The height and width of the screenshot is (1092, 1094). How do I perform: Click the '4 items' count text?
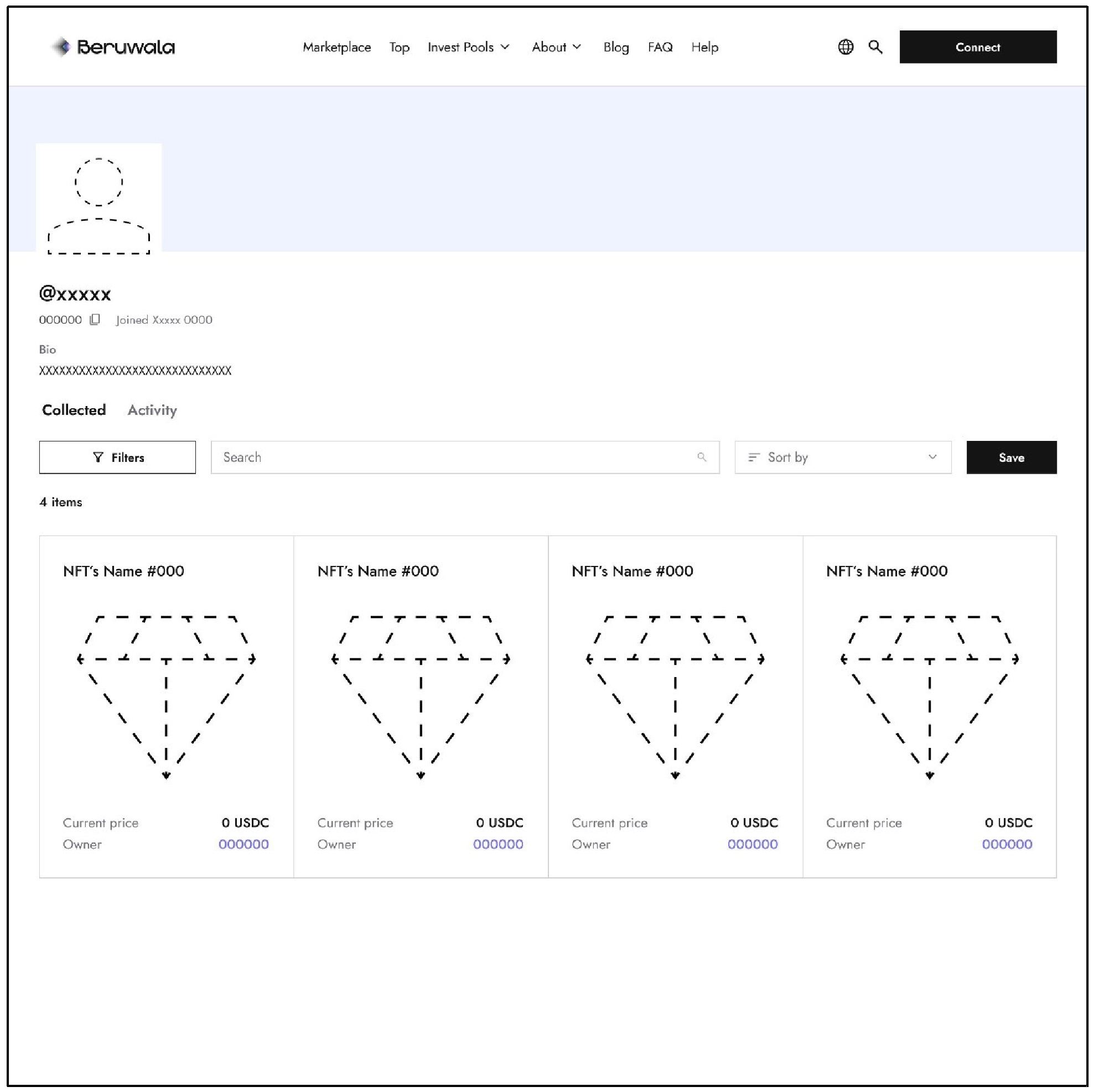pyautogui.click(x=60, y=502)
